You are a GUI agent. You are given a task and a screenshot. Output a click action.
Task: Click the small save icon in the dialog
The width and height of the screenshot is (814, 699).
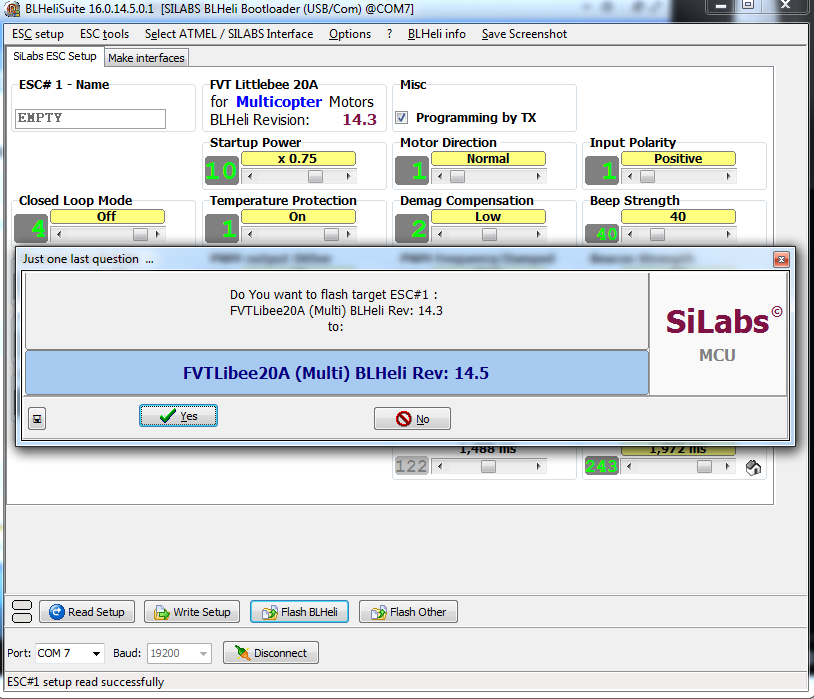[37, 419]
